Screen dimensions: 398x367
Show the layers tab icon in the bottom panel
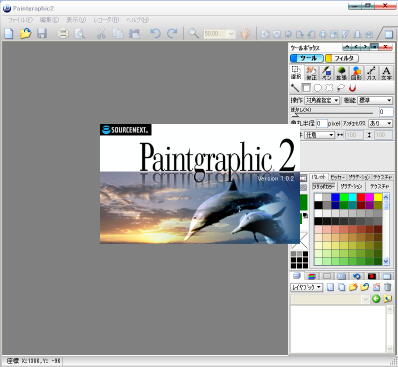coord(296,276)
